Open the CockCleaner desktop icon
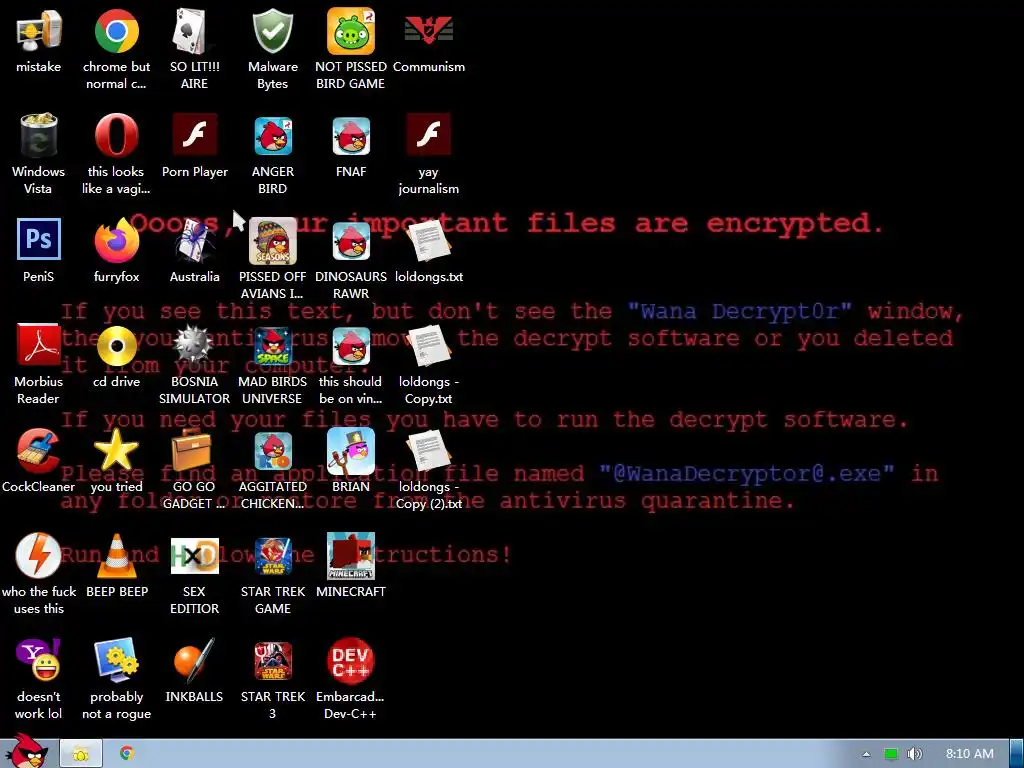 (x=39, y=451)
